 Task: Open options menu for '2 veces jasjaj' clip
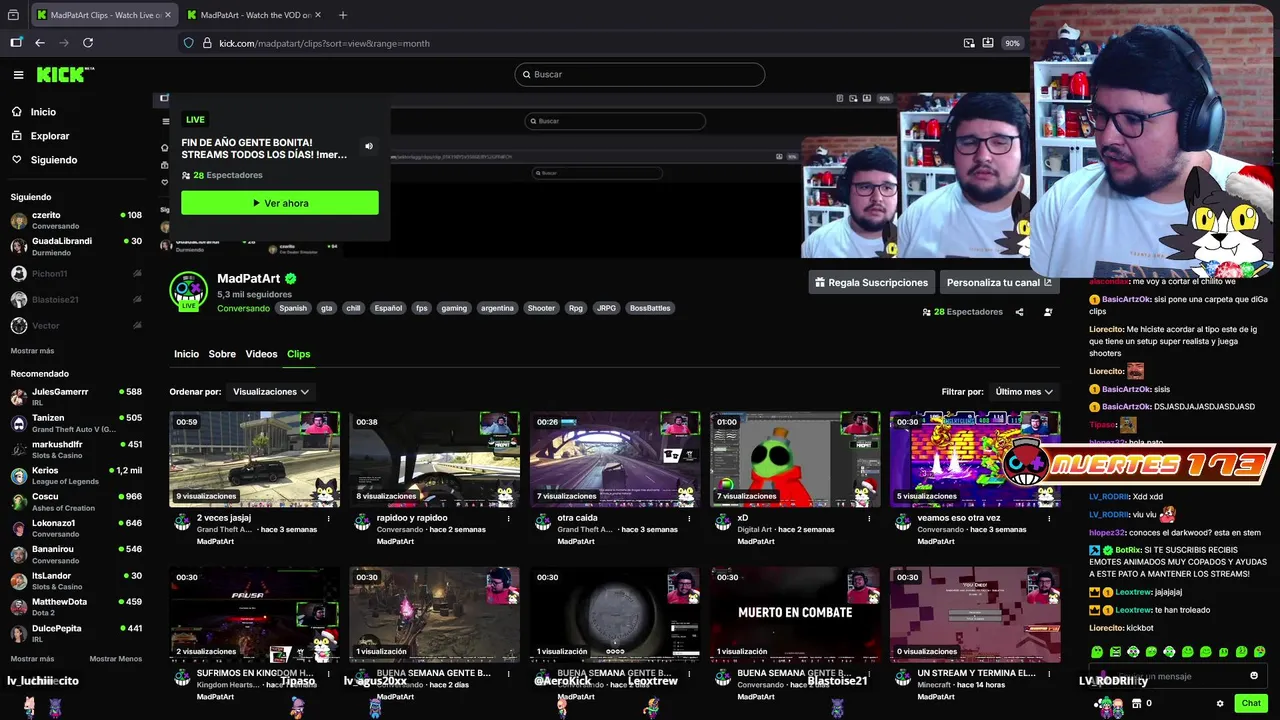click(x=328, y=518)
